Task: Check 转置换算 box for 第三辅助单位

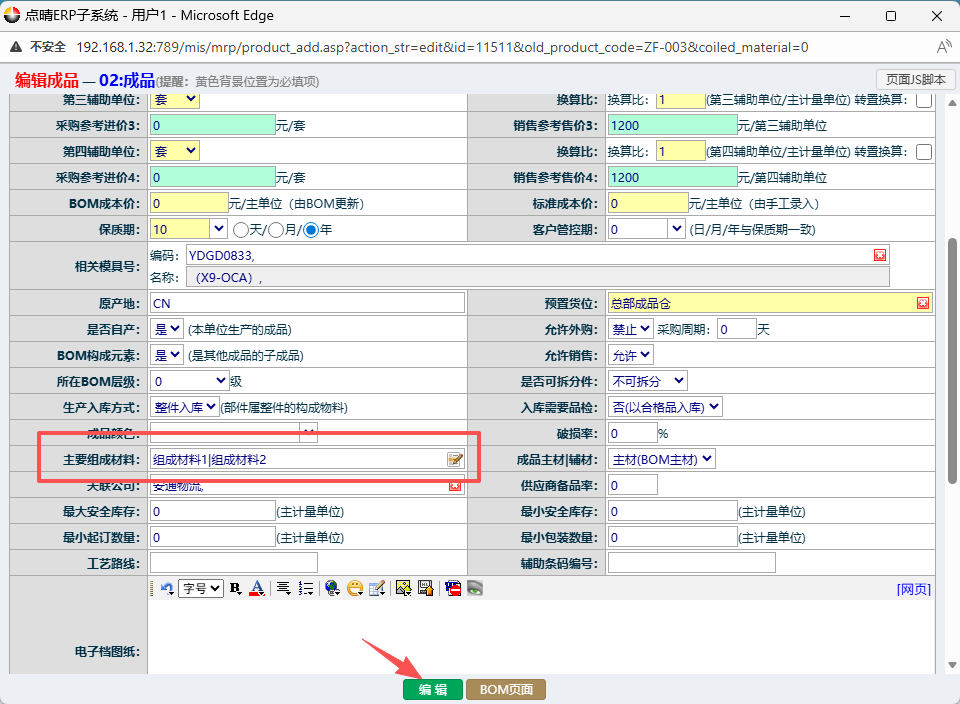Action: point(924,100)
